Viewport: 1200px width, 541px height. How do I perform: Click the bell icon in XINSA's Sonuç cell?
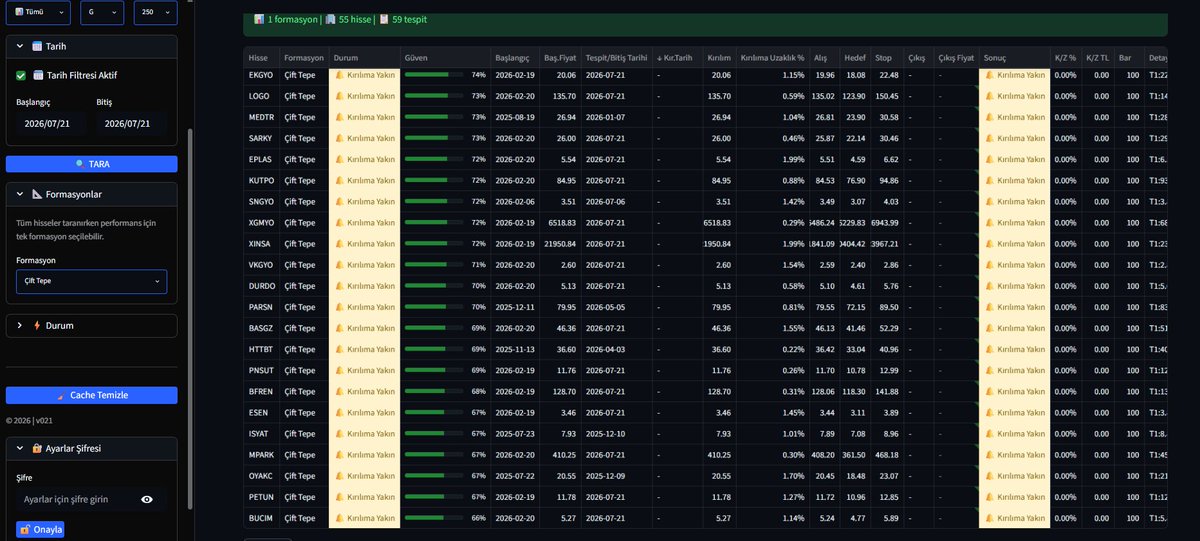(988, 244)
